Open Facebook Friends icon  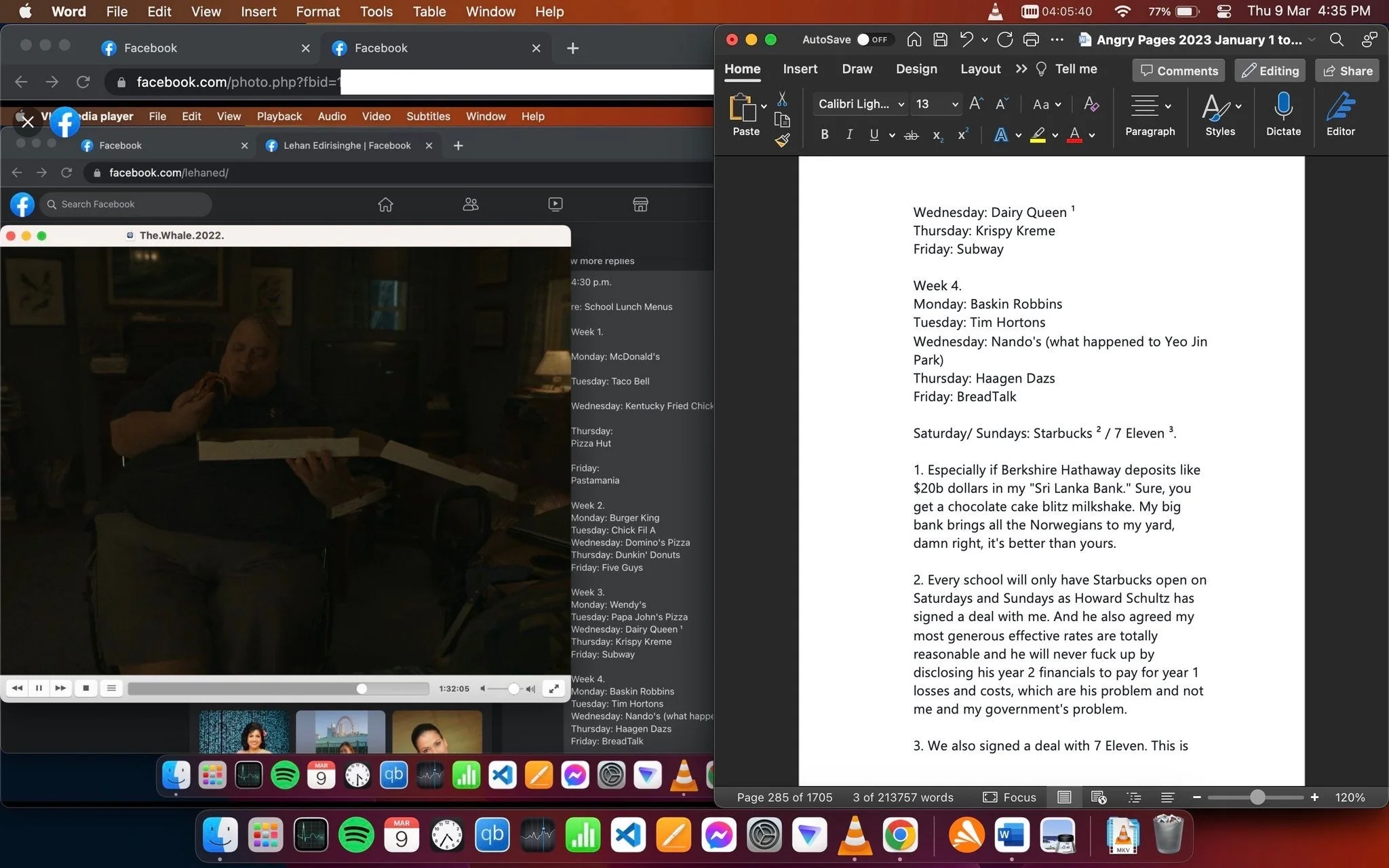click(471, 204)
